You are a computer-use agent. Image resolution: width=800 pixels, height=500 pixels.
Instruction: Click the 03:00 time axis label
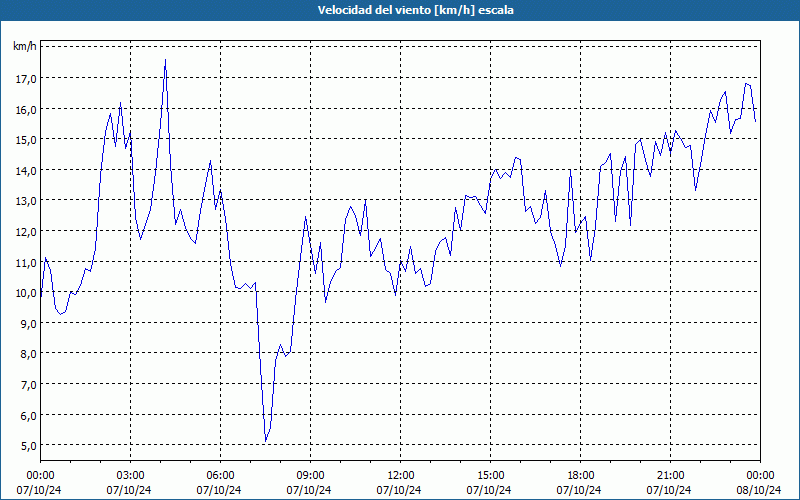pos(130,476)
